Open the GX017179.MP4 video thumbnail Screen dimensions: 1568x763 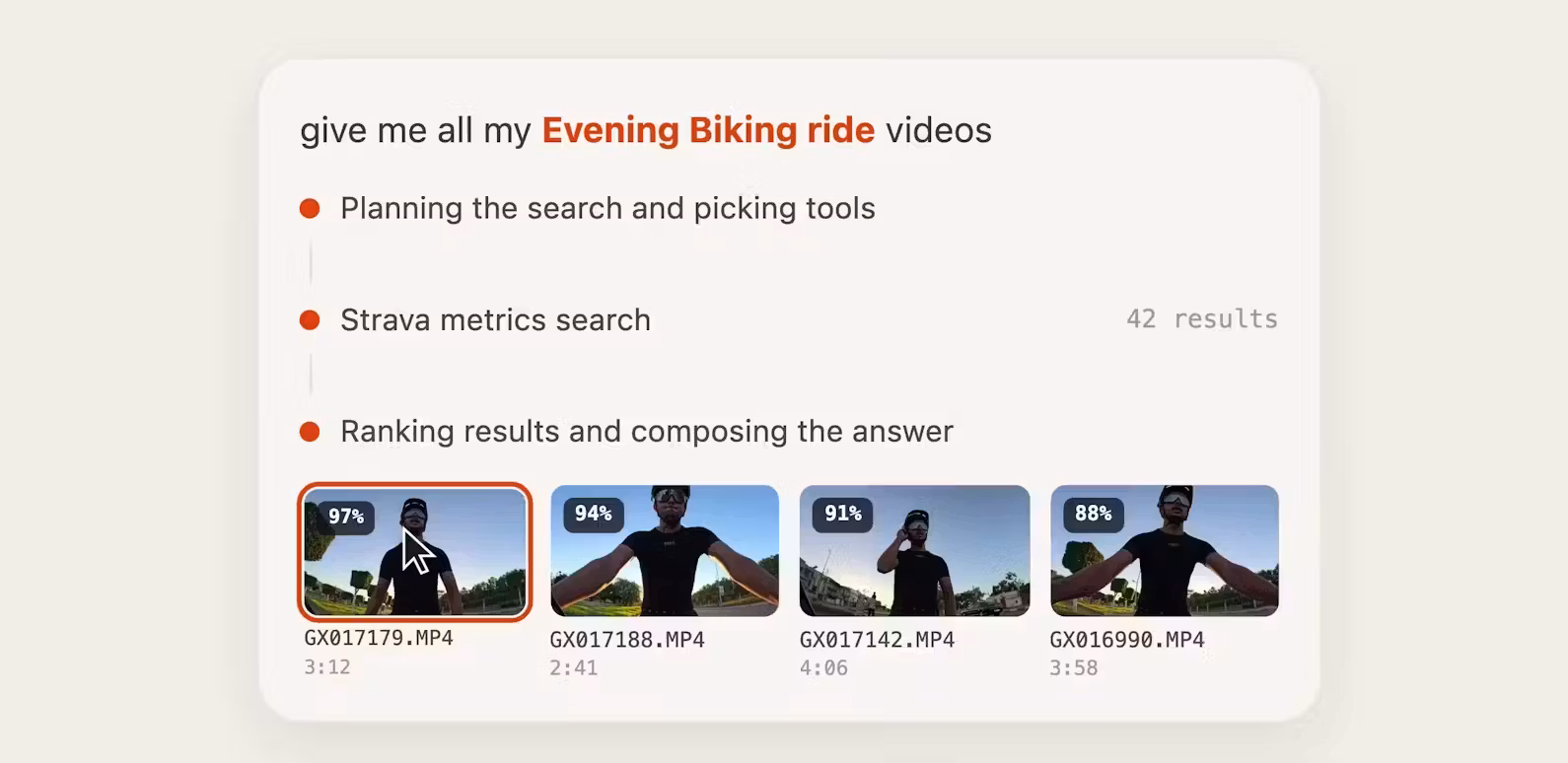414,552
